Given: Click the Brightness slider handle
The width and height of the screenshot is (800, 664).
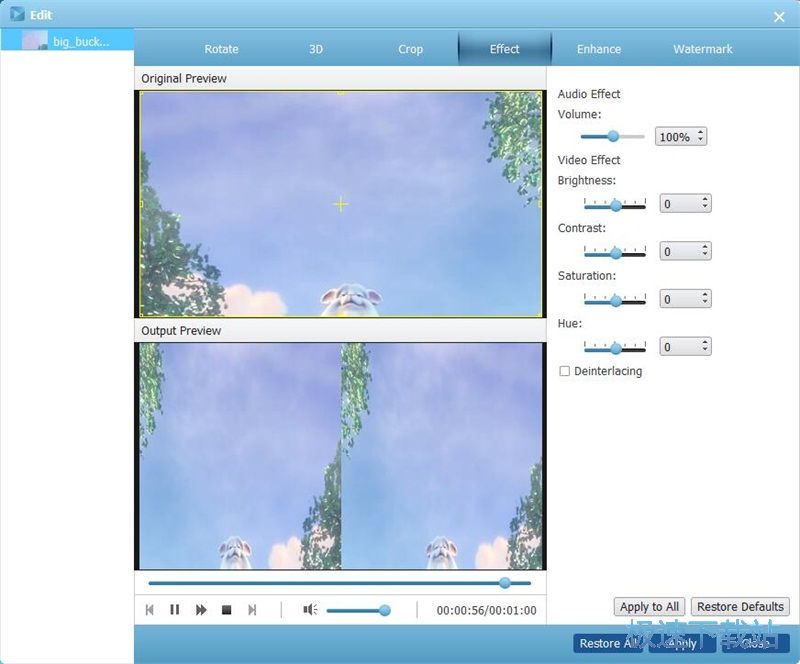Looking at the screenshot, I should tap(616, 205).
